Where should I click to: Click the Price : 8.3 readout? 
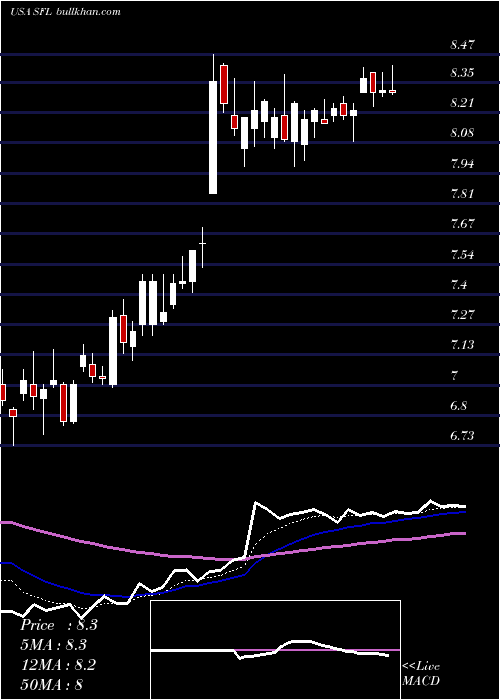pos(58,625)
